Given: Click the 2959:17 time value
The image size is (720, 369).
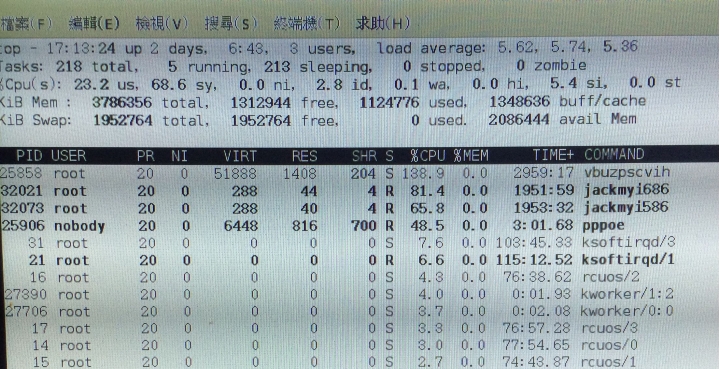Looking at the screenshot, I should click(544, 173).
